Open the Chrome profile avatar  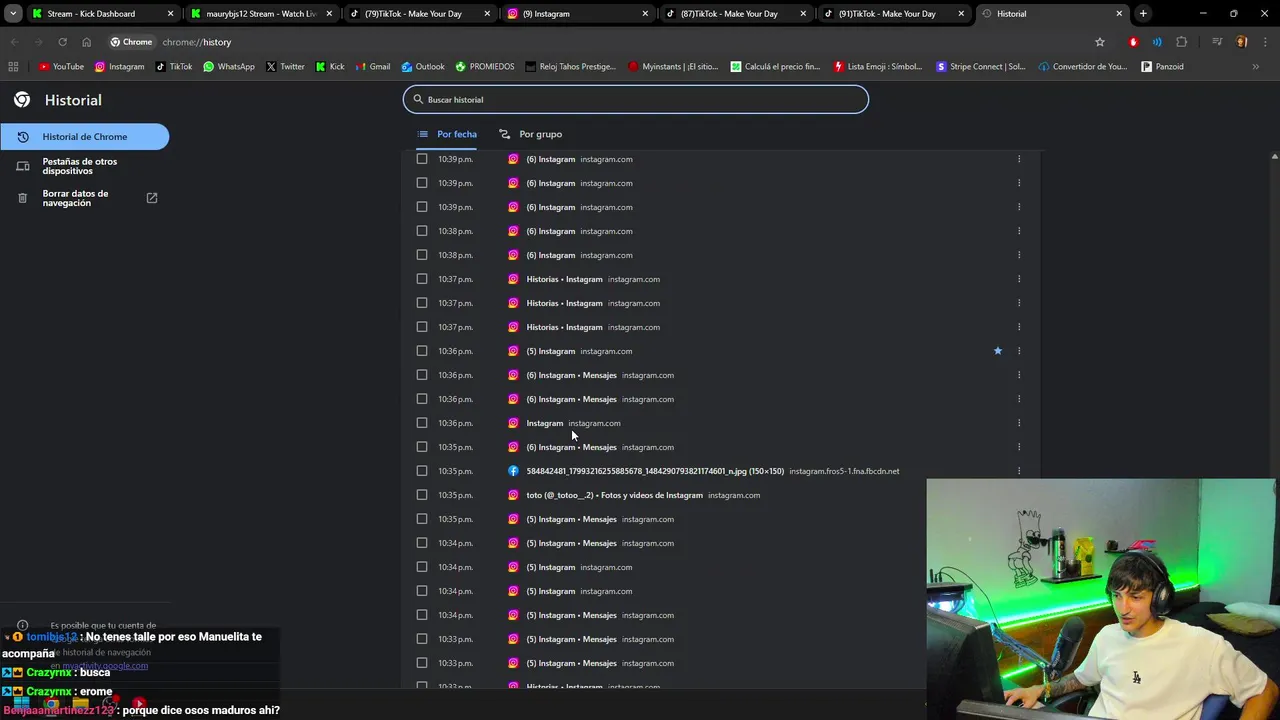click(1241, 42)
